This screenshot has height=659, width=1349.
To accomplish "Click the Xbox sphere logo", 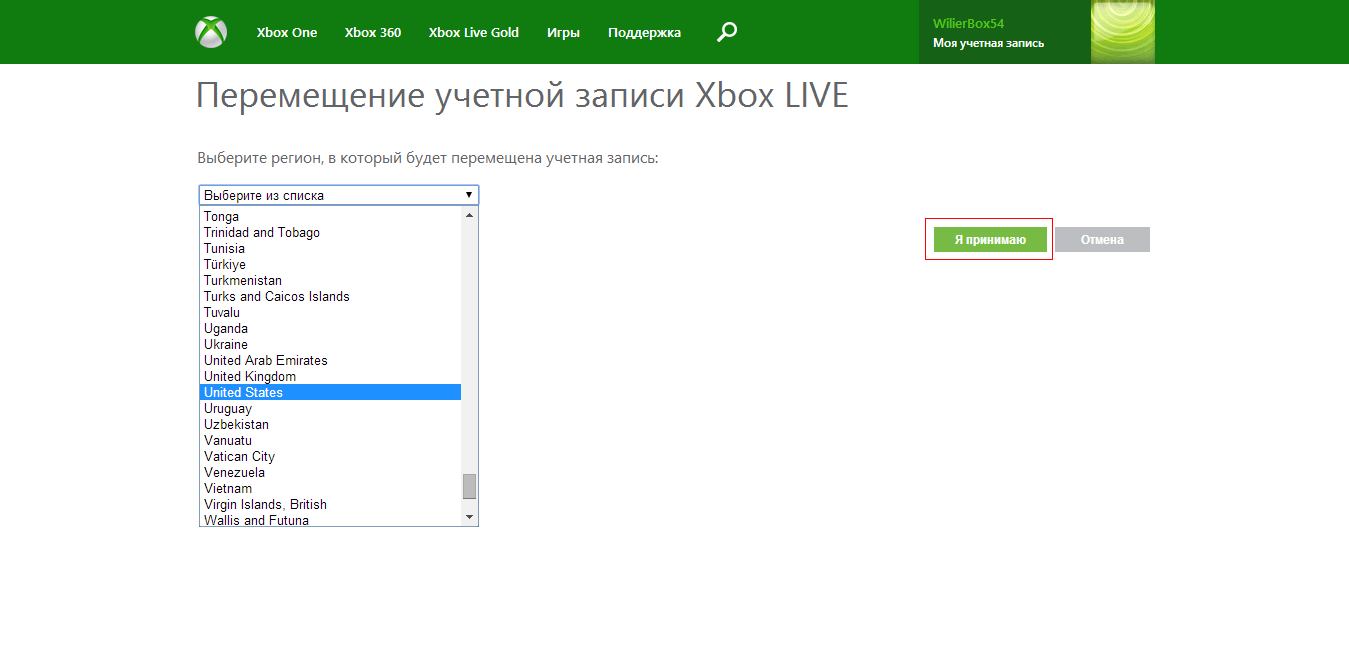I will coord(211,32).
